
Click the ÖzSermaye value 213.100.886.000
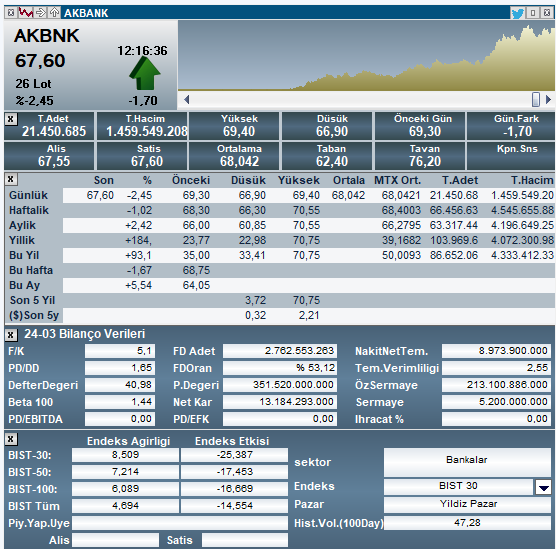(x=496, y=385)
